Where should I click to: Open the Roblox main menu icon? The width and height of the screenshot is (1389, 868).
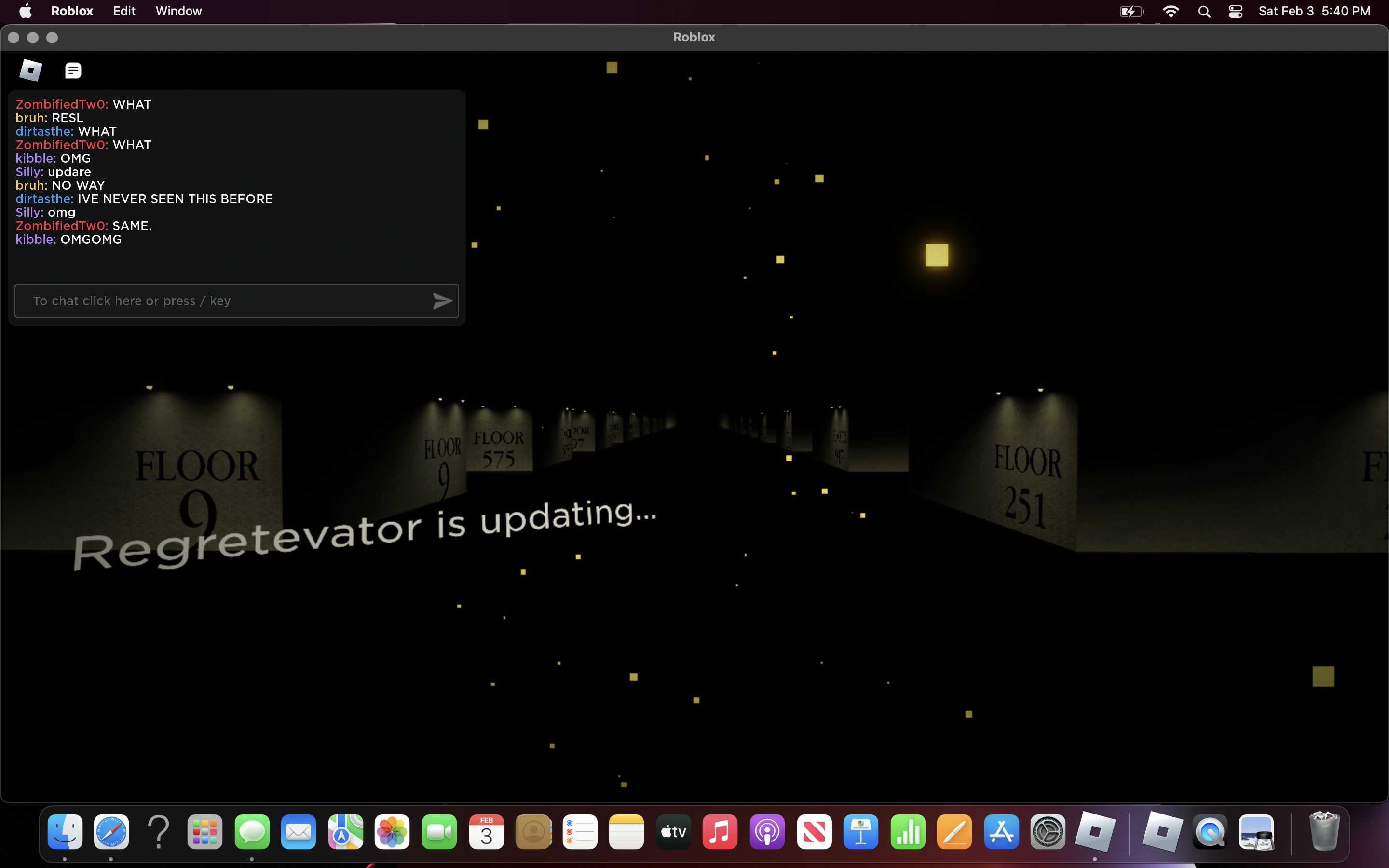30,70
